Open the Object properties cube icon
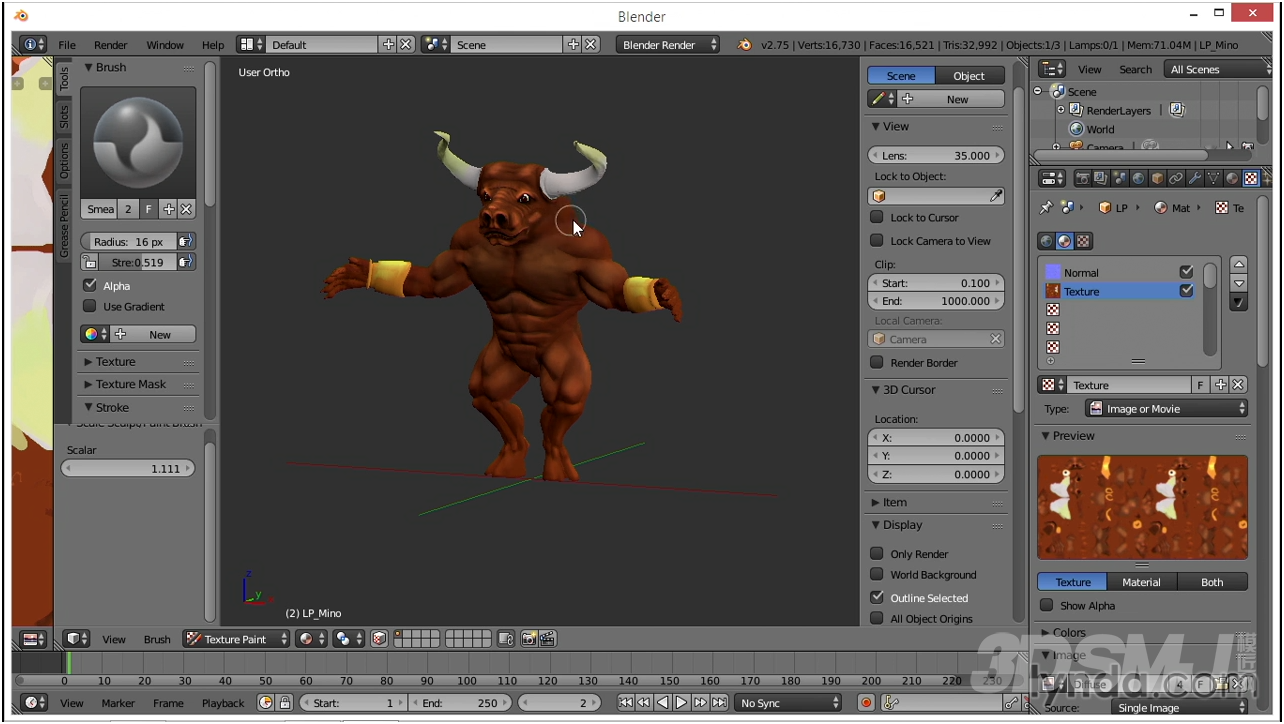The height and width of the screenshot is (724, 1284). (1158, 179)
